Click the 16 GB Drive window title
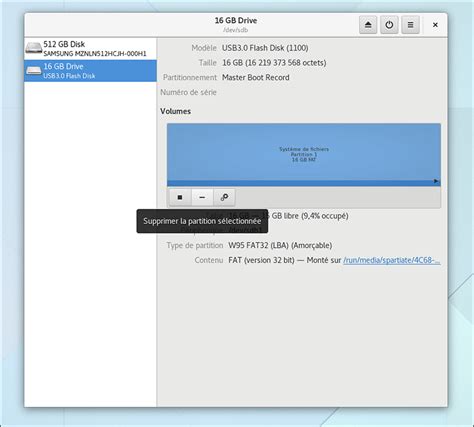 tap(236, 21)
